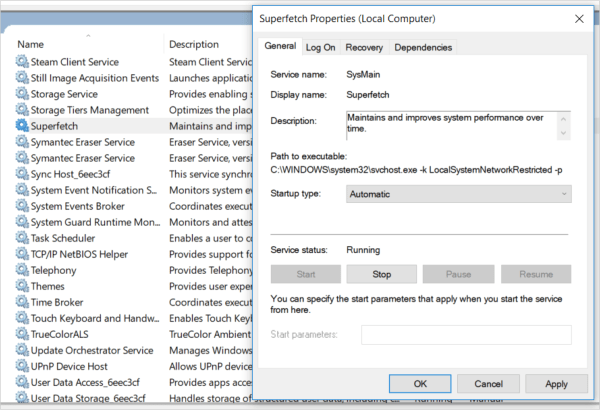Screen dimensions: 600x410
Task: Select the UPnP Device Host name
Action: tap(69, 366)
